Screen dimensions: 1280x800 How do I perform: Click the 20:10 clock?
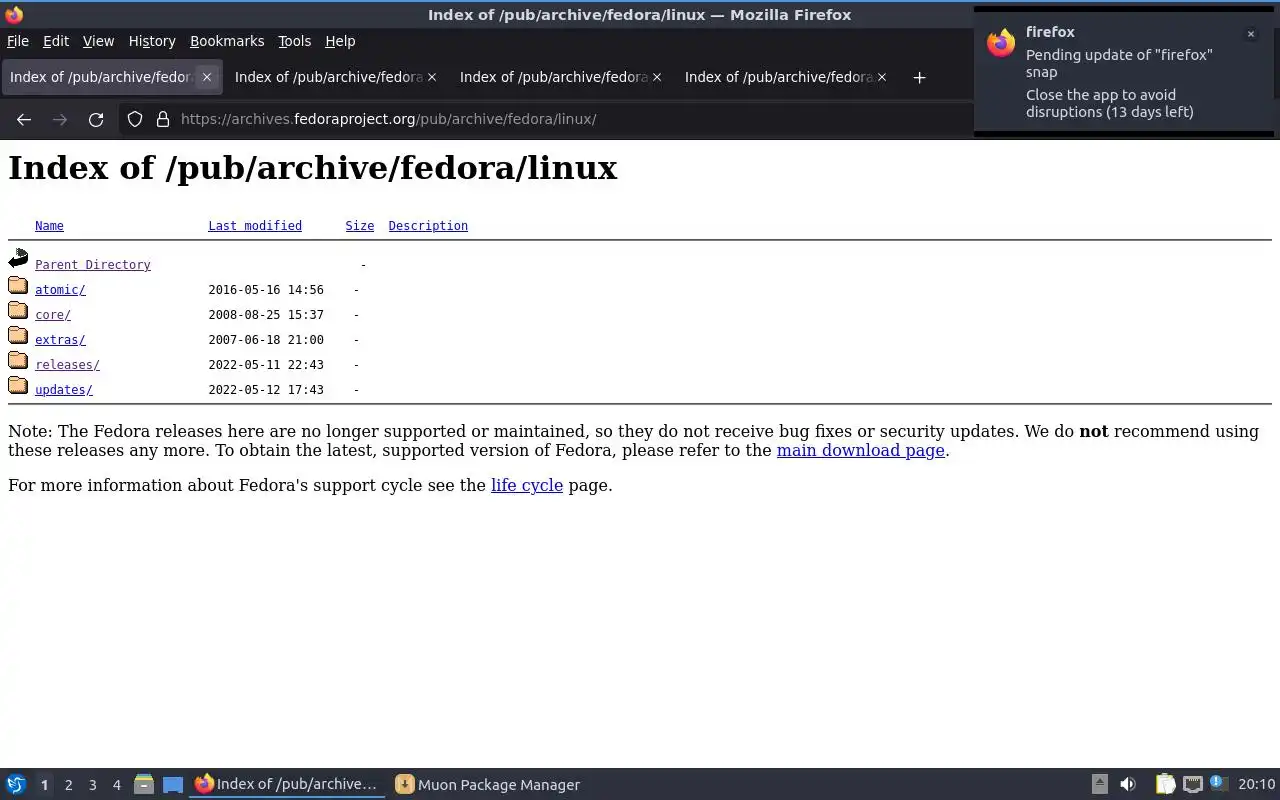(1257, 785)
